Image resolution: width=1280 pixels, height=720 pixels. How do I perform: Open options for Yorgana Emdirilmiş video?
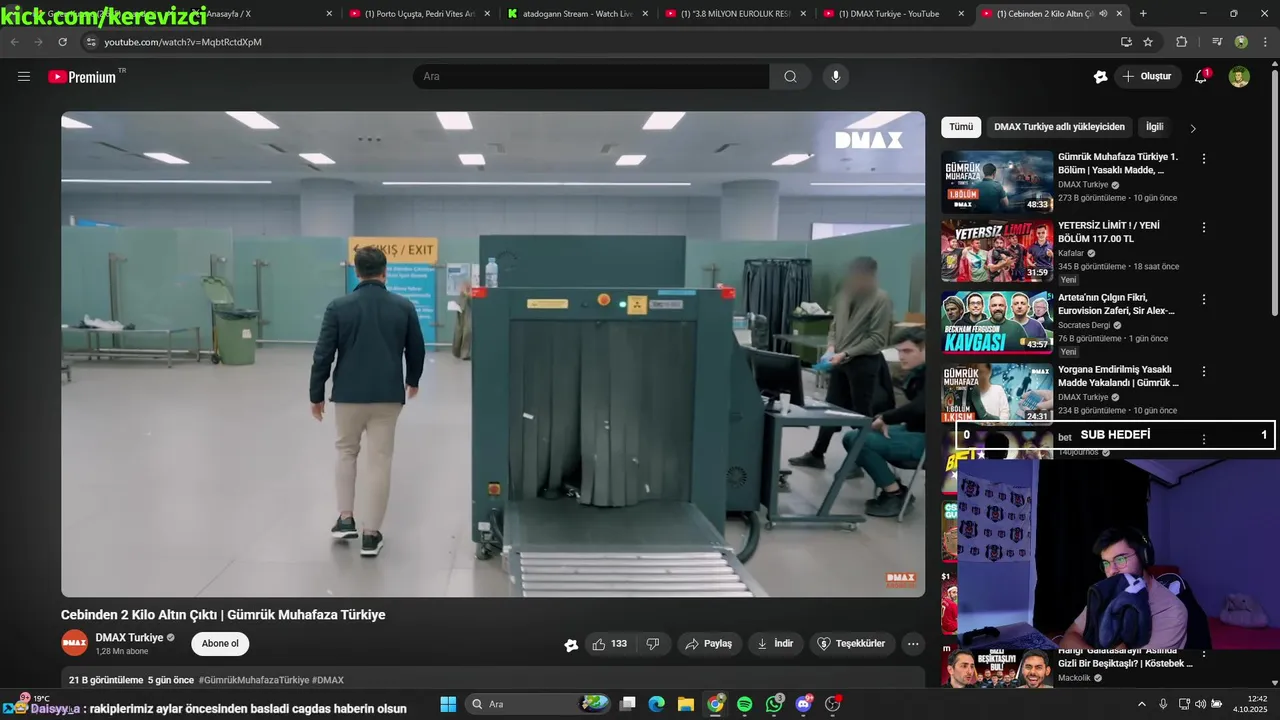click(x=1204, y=371)
